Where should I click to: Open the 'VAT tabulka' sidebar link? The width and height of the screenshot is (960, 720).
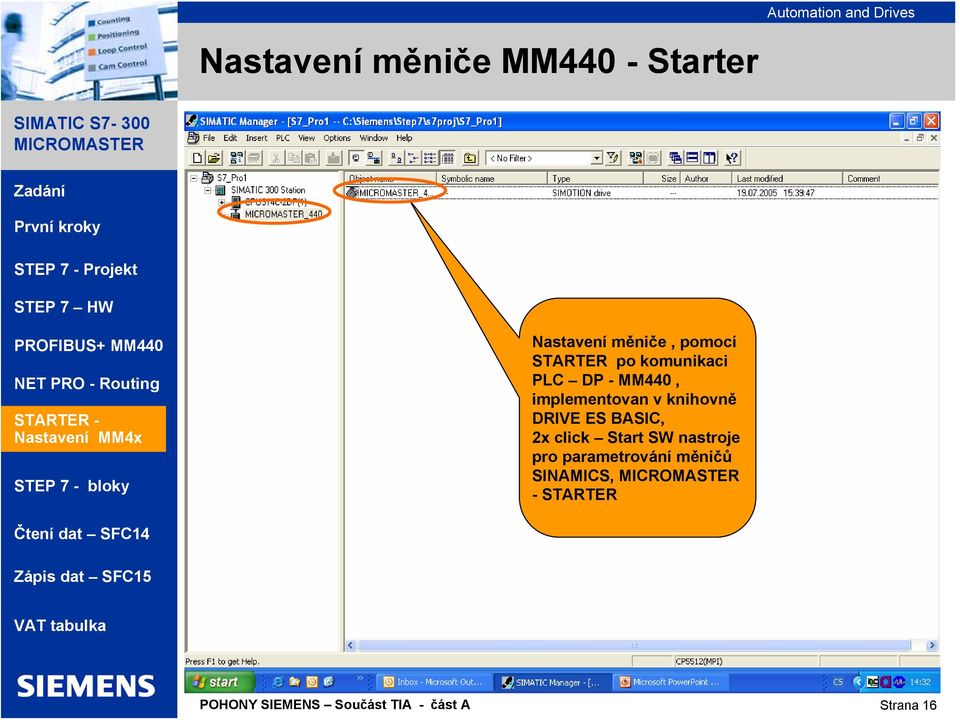(x=60, y=626)
